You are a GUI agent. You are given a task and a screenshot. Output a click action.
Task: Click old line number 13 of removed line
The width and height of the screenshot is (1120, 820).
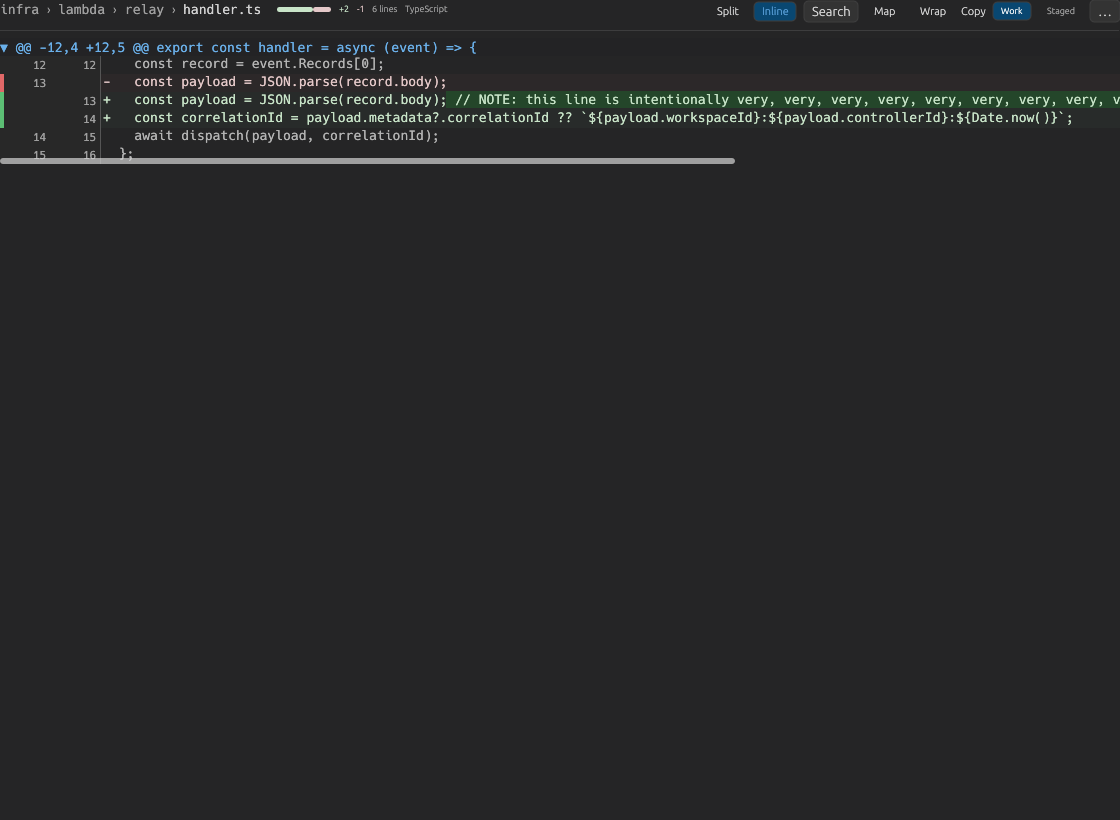click(39, 83)
